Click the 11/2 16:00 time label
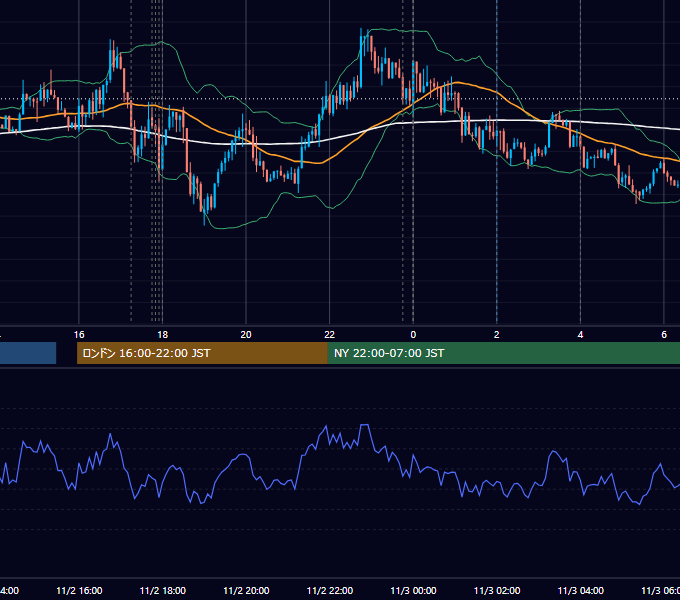The width and height of the screenshot is (680, 600). click(79, 590)
